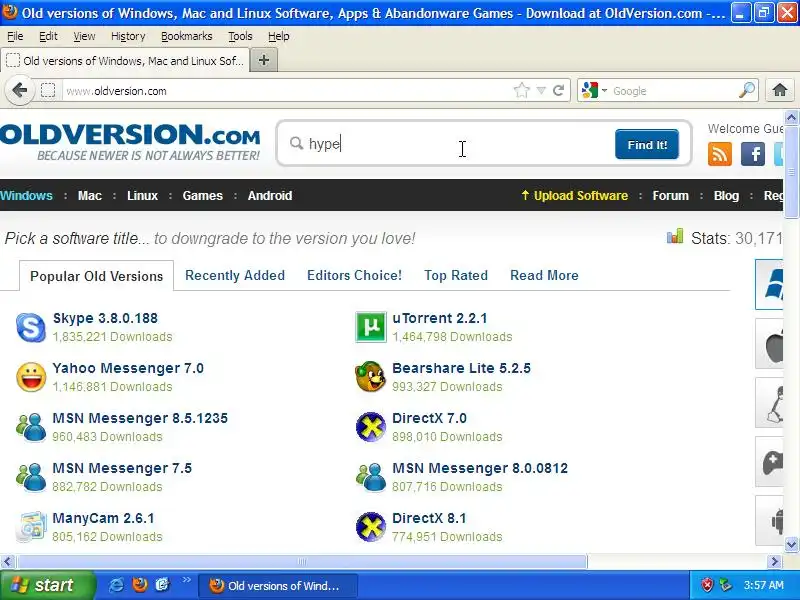The width and height of the screenshot is (800, 600).
Task: Open the Tools menu
Action: click(x=240, y=36)
